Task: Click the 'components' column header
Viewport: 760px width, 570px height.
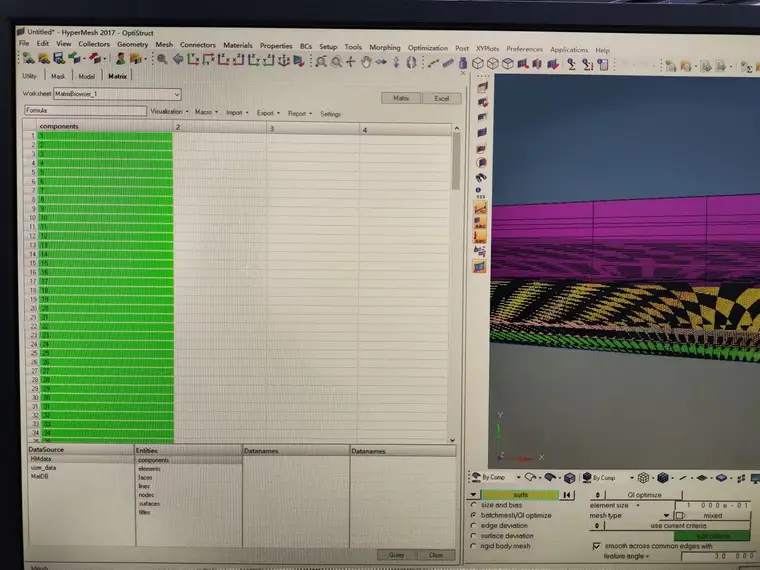Action: (105, 126)
